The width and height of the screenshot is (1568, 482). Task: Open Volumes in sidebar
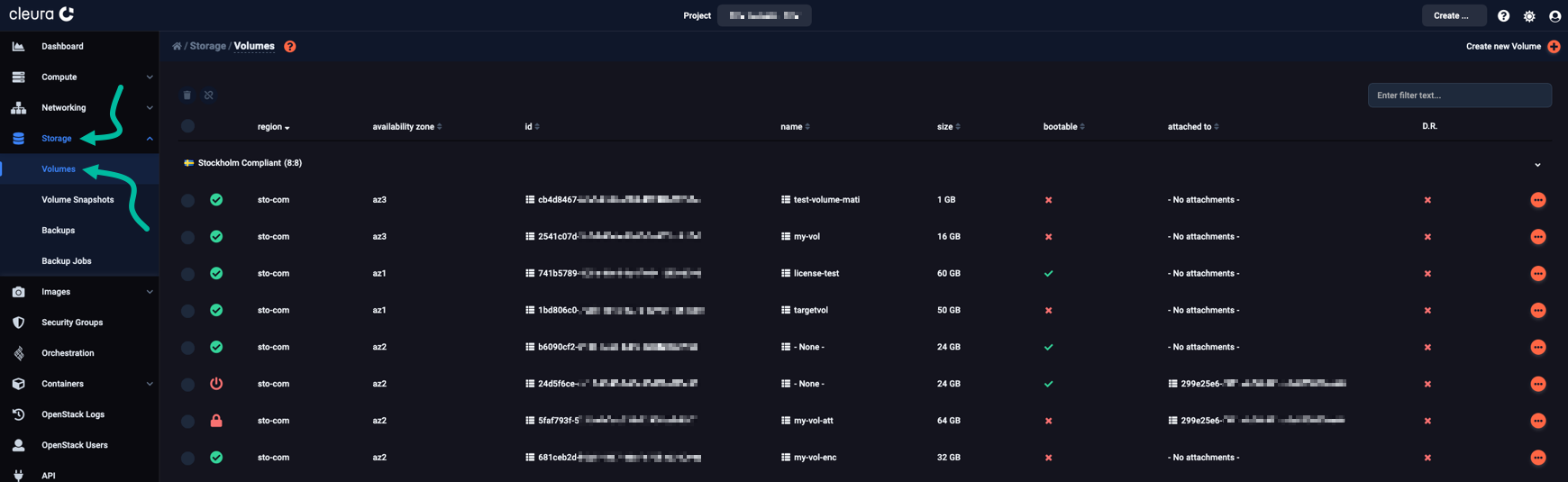(59, 169)
